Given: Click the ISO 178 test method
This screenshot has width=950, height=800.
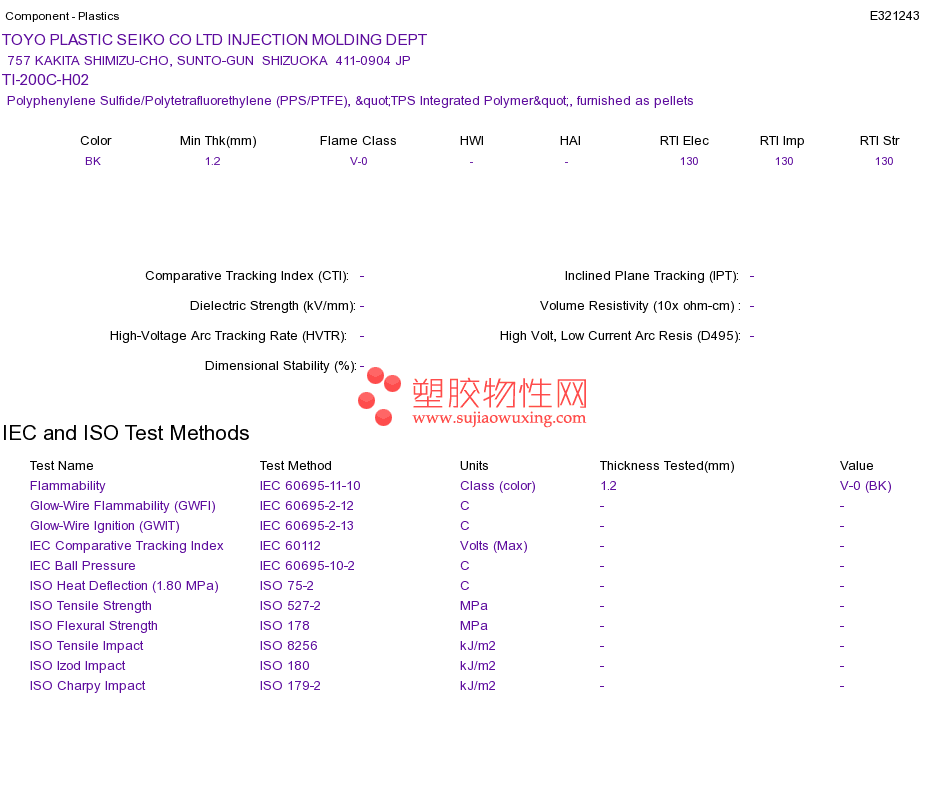Looking at the screenshot, I should [285, 625].
